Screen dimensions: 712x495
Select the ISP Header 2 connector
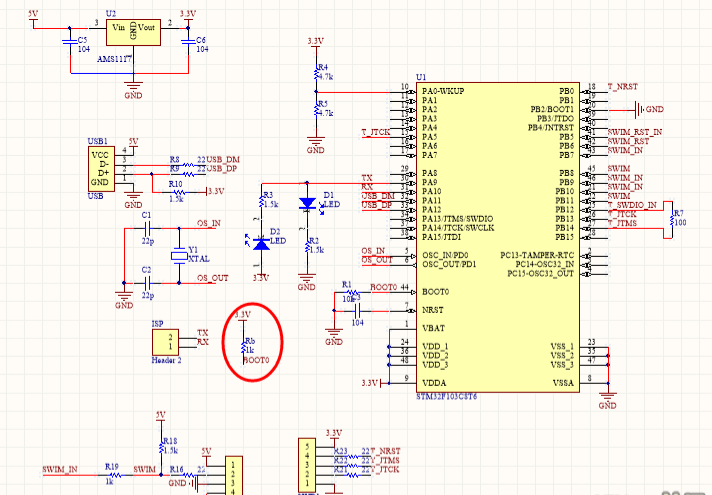[x=165, y=342]
